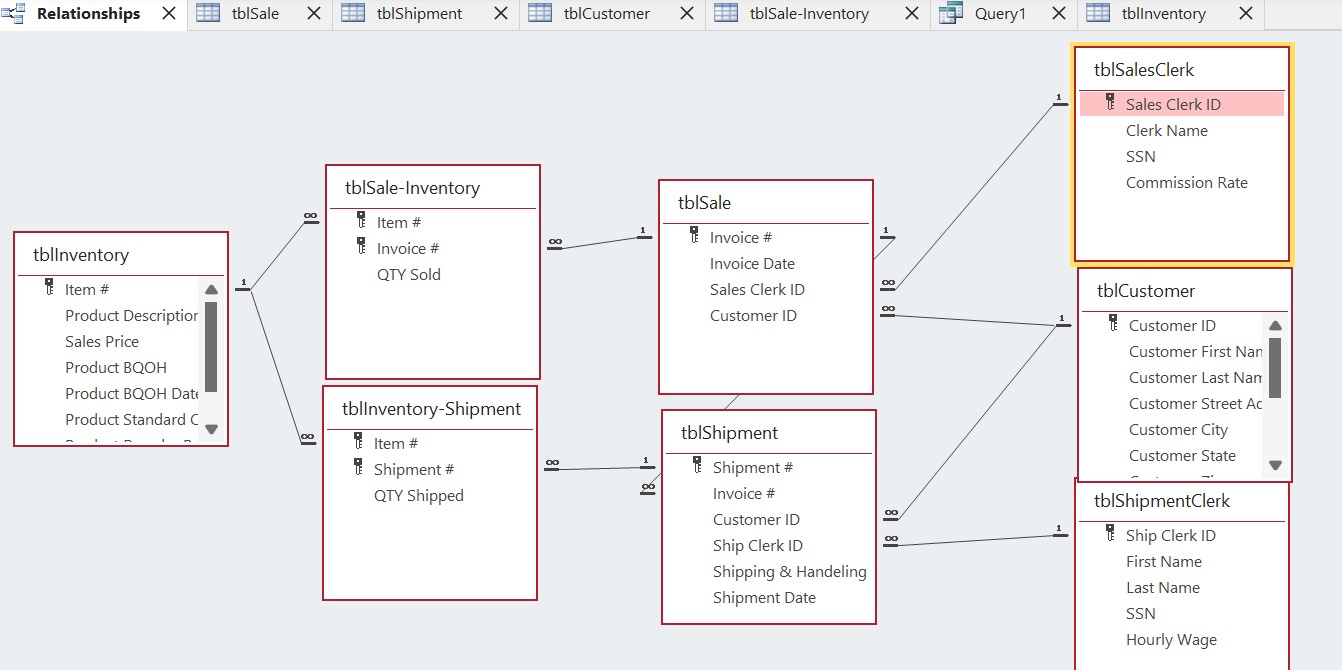Select the Hourly Wage field in tblShipmentClerk
The image size is (1342, 670).
pyautogui.click(x=1171, y=639)
